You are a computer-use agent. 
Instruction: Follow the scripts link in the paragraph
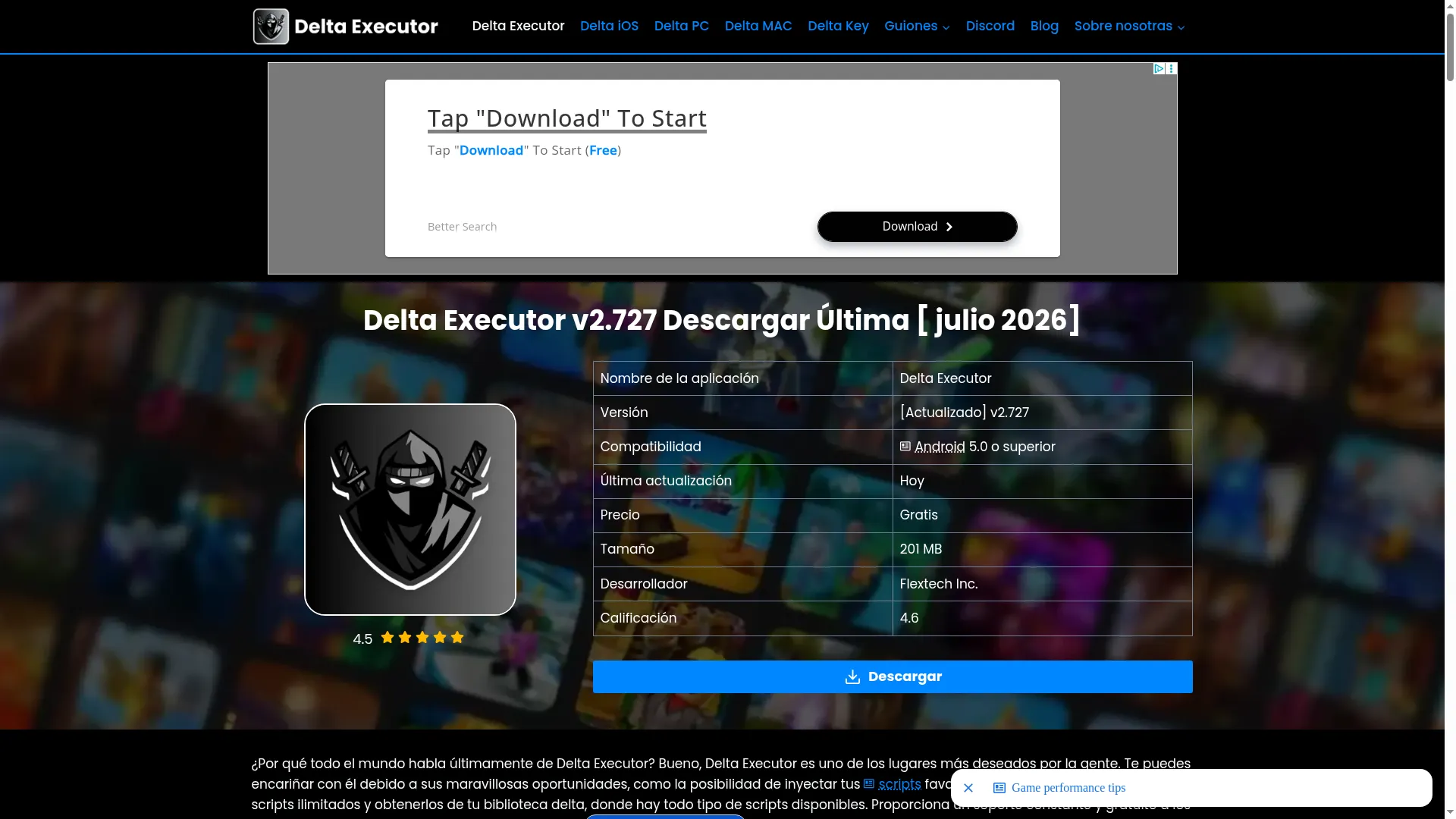click(899, 784)
